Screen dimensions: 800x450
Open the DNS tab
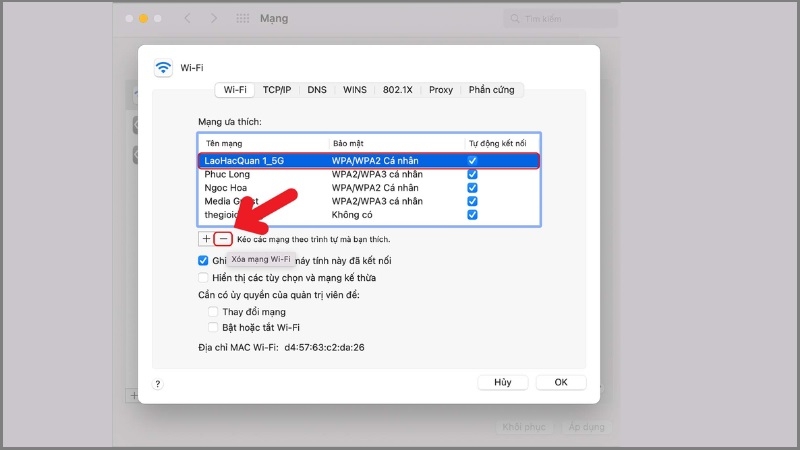click(317, 90)
